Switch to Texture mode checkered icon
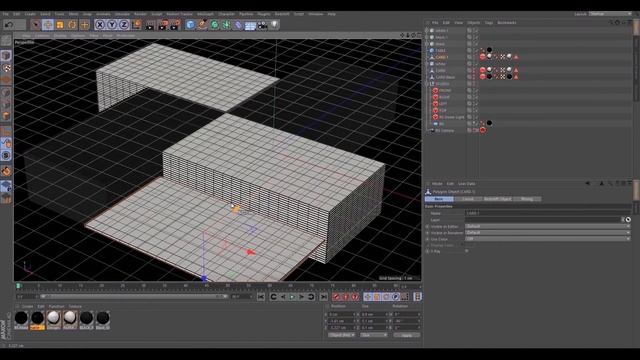 click(6, 68)
